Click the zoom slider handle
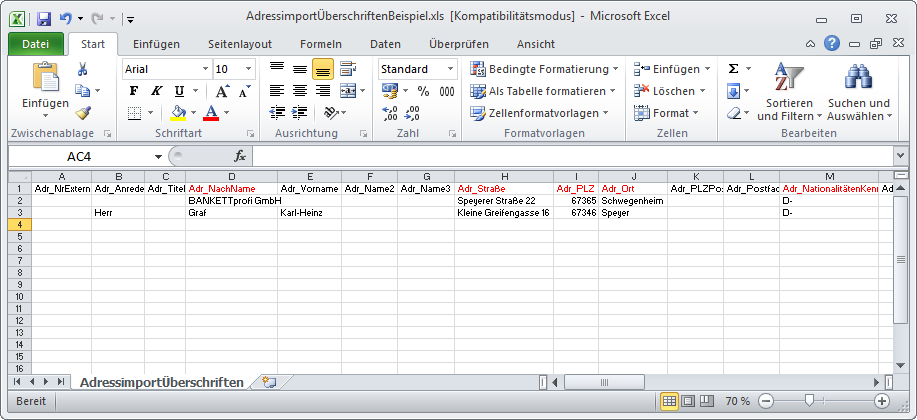The image size is (917, 420). tap(810, 401)
